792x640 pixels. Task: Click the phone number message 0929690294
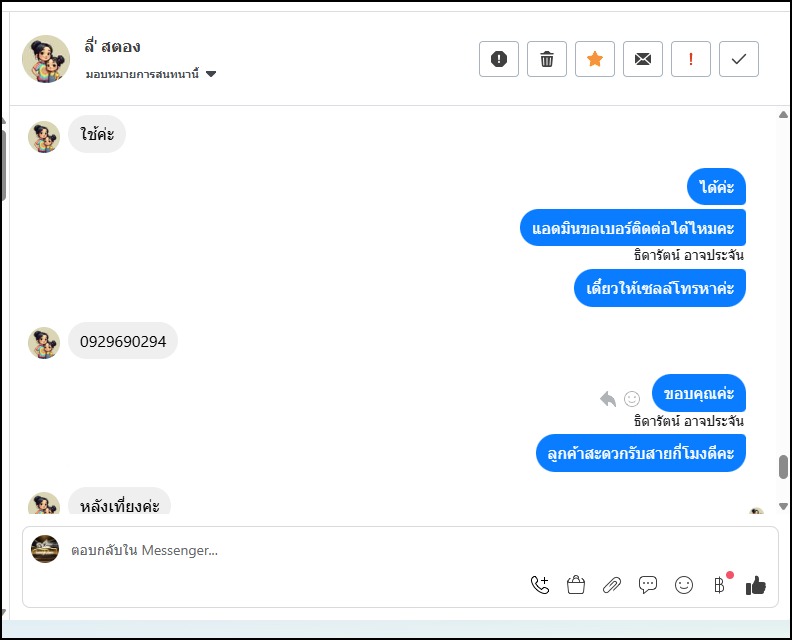coord(122,341)
